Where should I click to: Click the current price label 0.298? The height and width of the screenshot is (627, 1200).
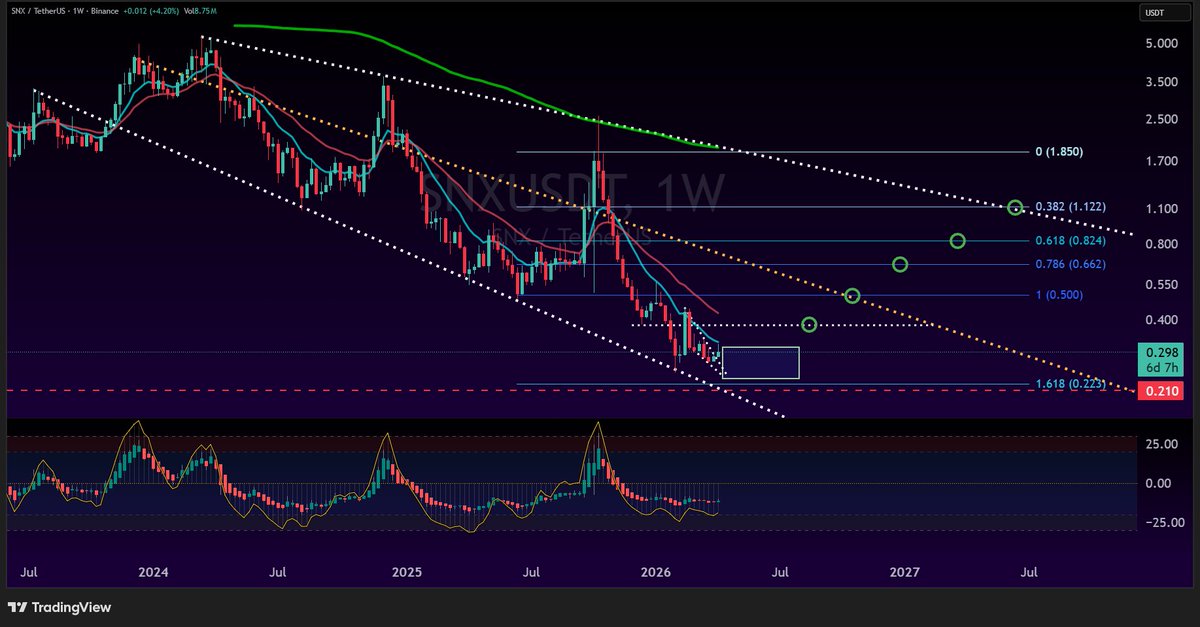pyautogui.click(x=1162, y=352)
